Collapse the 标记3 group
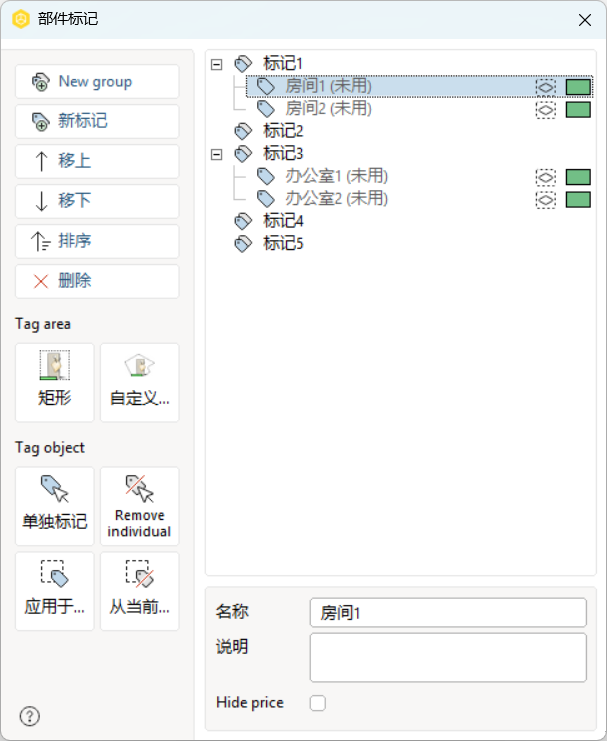This screenshot has width=607, height=741. 217,155
